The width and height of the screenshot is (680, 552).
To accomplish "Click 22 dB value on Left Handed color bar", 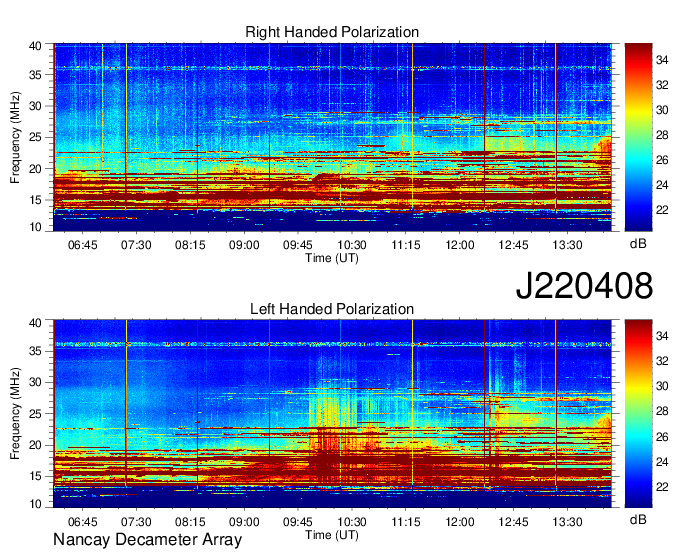I will click(662, 487).
